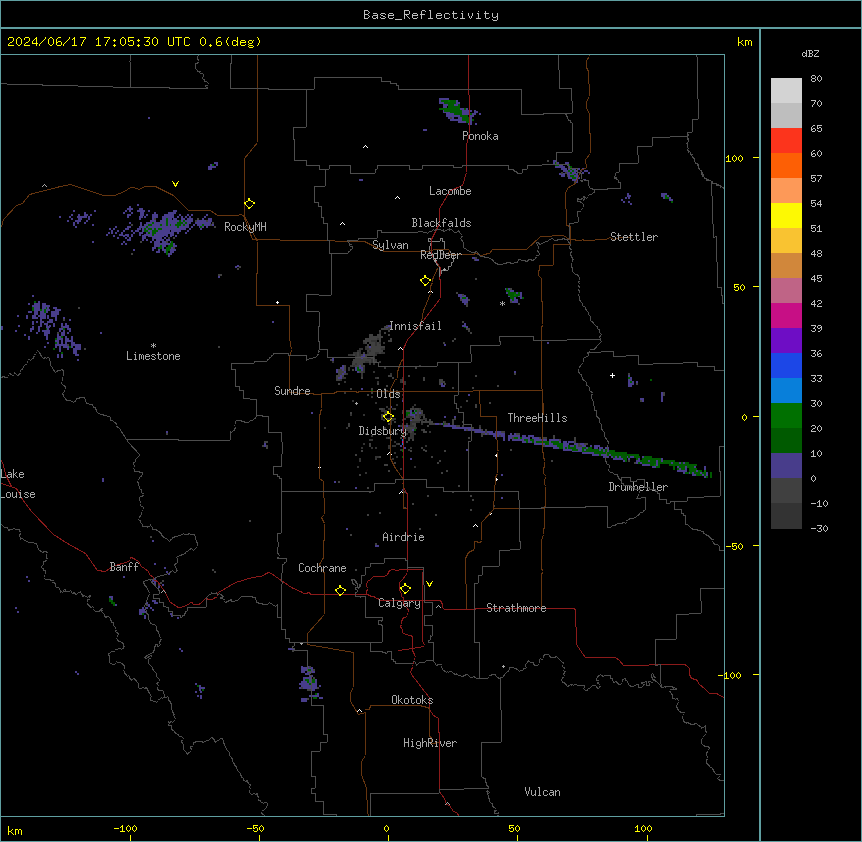Click the Ponoka city label
The height and width of the screenshot is (842, 862).
tap(480, 136)
